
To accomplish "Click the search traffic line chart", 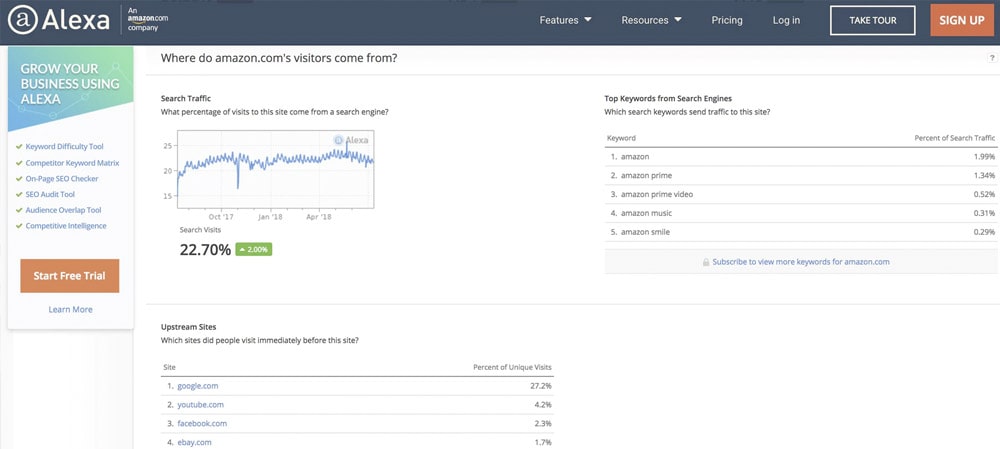I will 276,169.
